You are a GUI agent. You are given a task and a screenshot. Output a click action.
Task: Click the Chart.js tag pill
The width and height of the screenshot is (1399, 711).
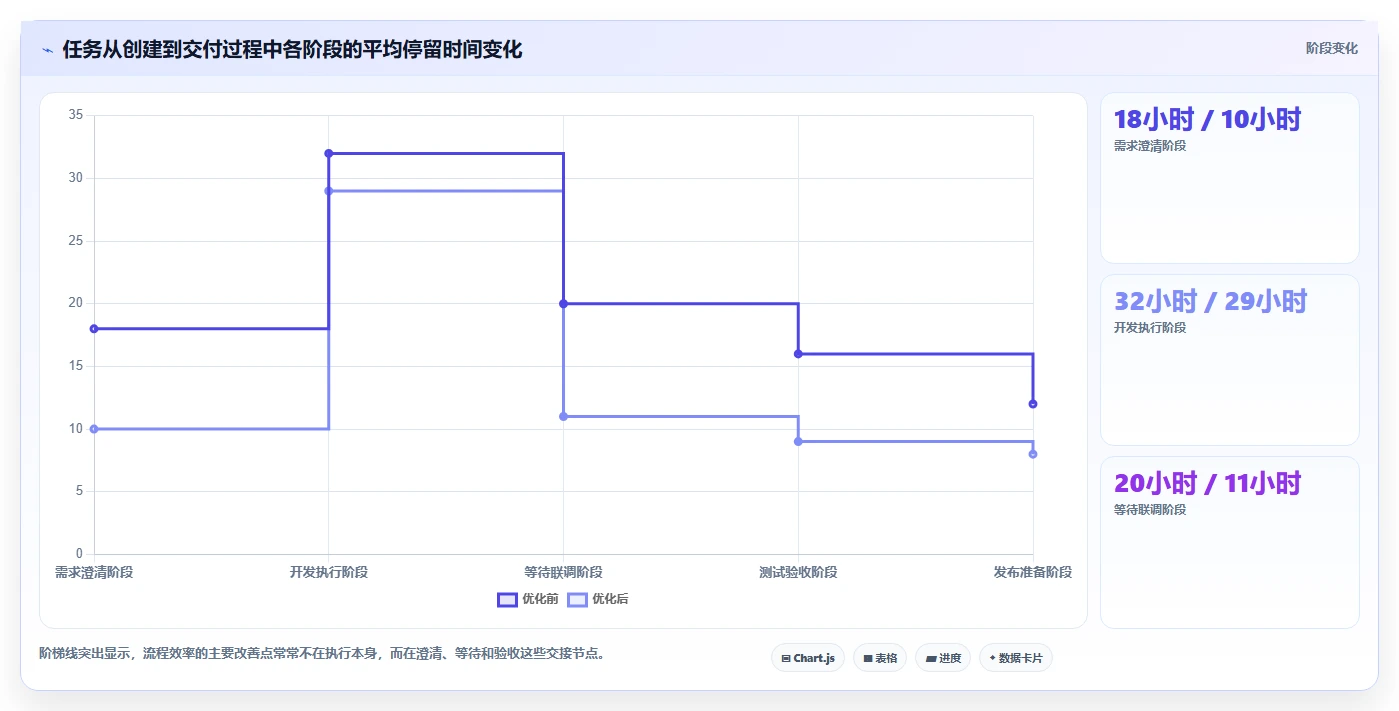[808, 658]
